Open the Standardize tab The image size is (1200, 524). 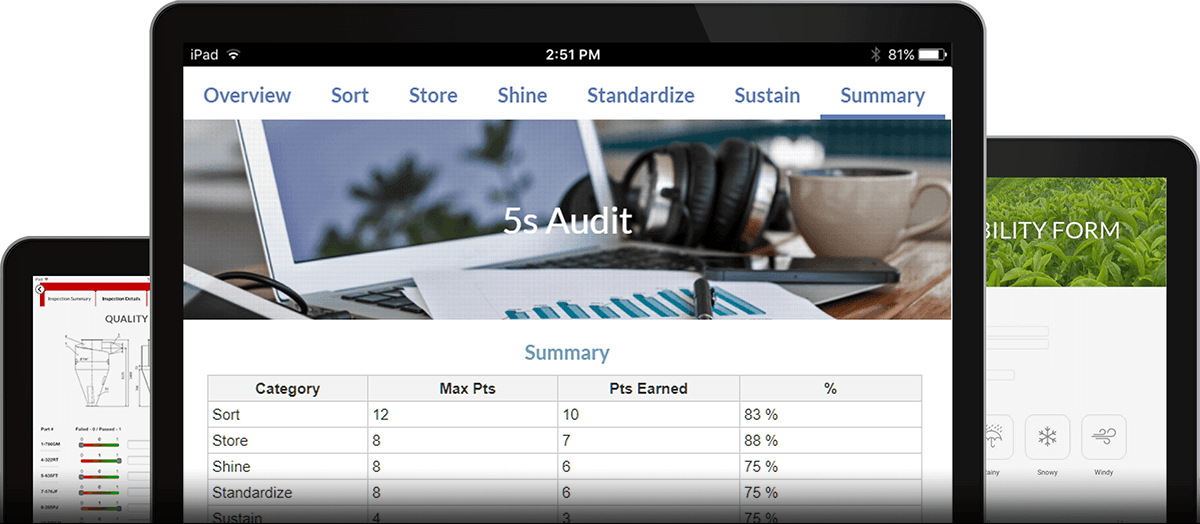[640, 96]
